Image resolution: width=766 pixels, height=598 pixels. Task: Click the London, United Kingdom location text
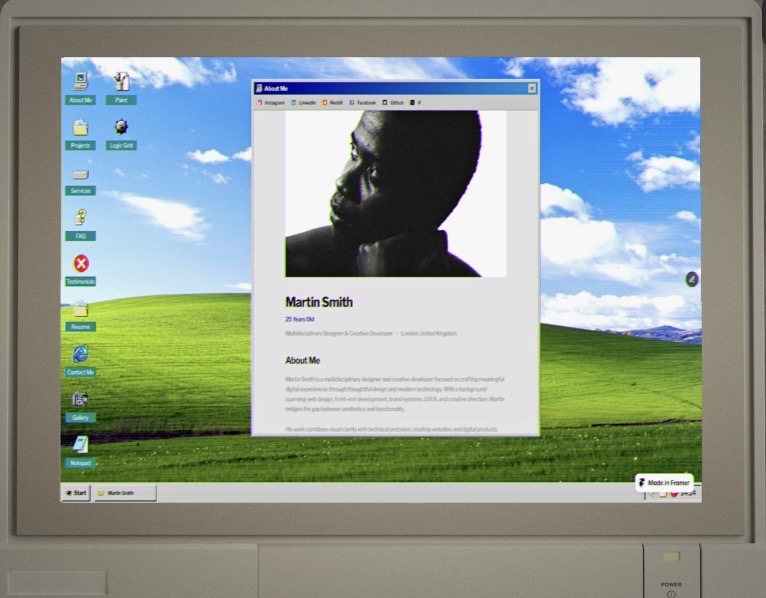coord(429,333)
